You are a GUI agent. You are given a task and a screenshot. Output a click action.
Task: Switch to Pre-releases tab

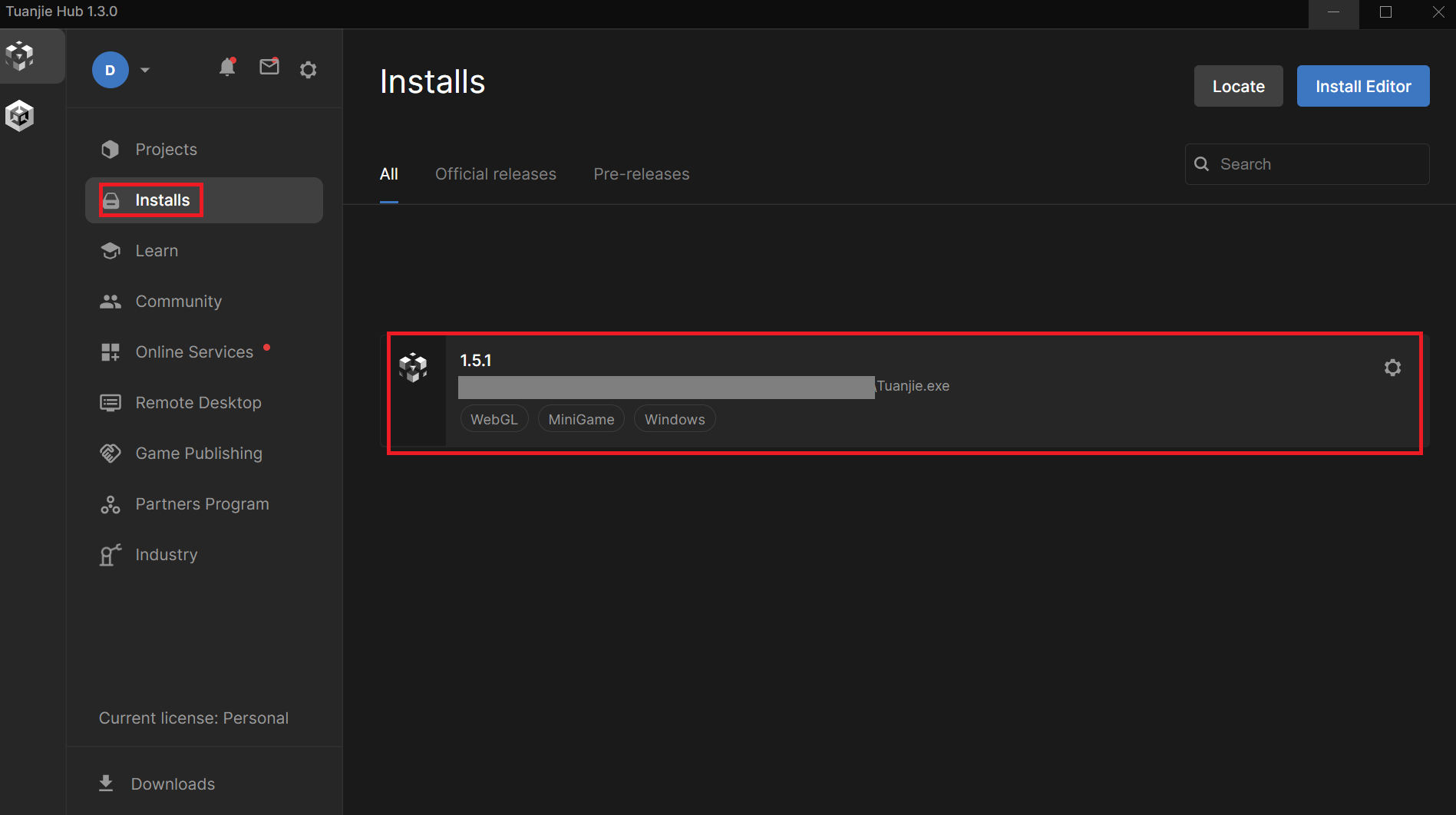pos(642,174)
